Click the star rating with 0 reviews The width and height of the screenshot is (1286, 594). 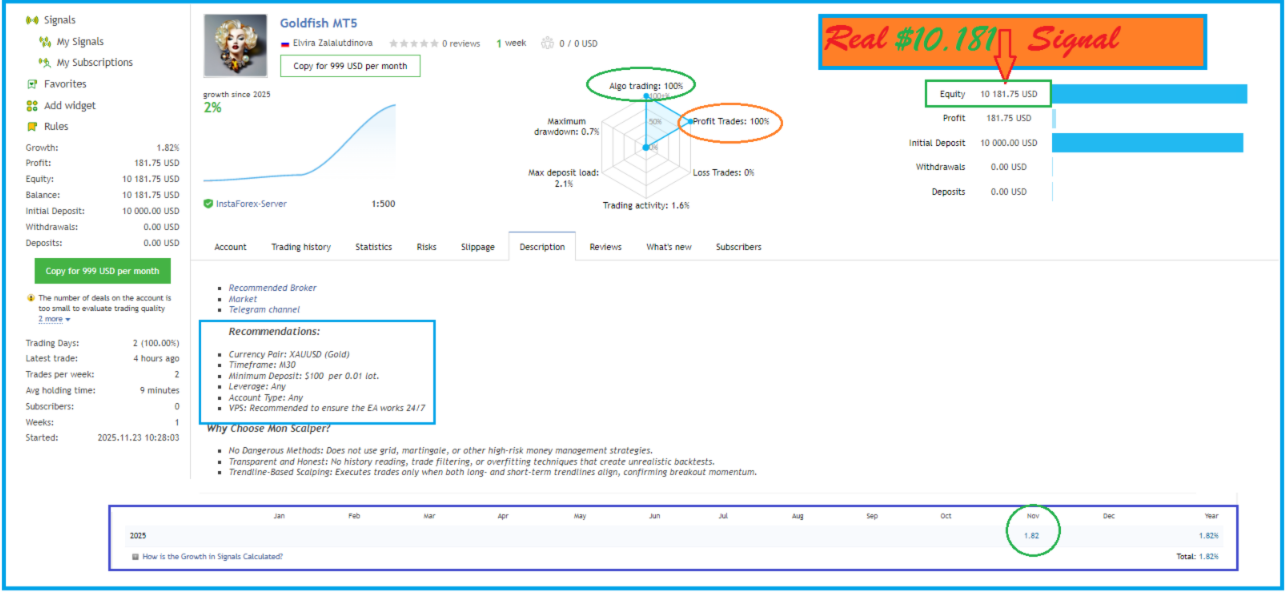tap(413, 44)
